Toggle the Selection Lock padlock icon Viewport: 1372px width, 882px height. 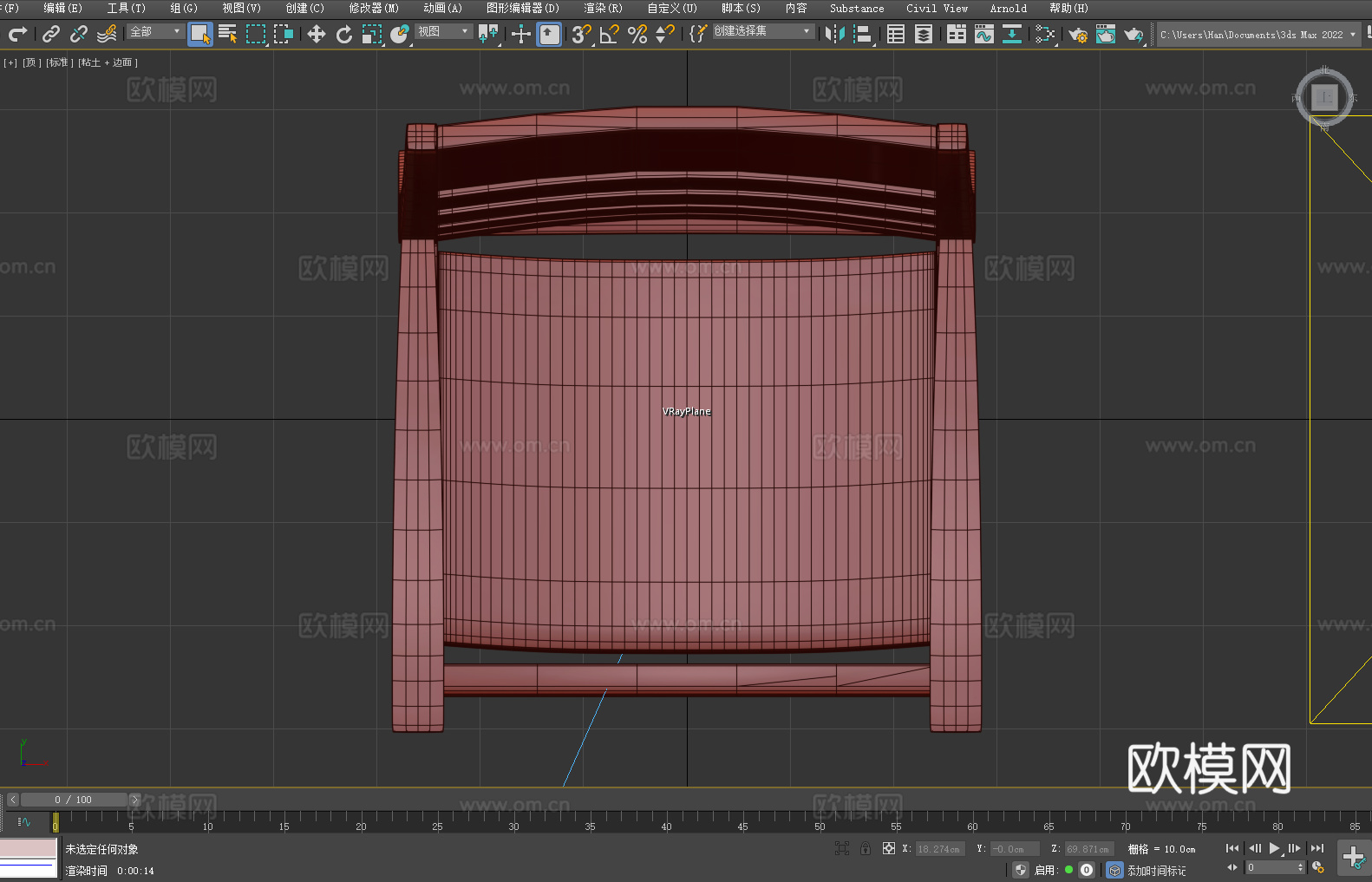click(x=866, y=848)
